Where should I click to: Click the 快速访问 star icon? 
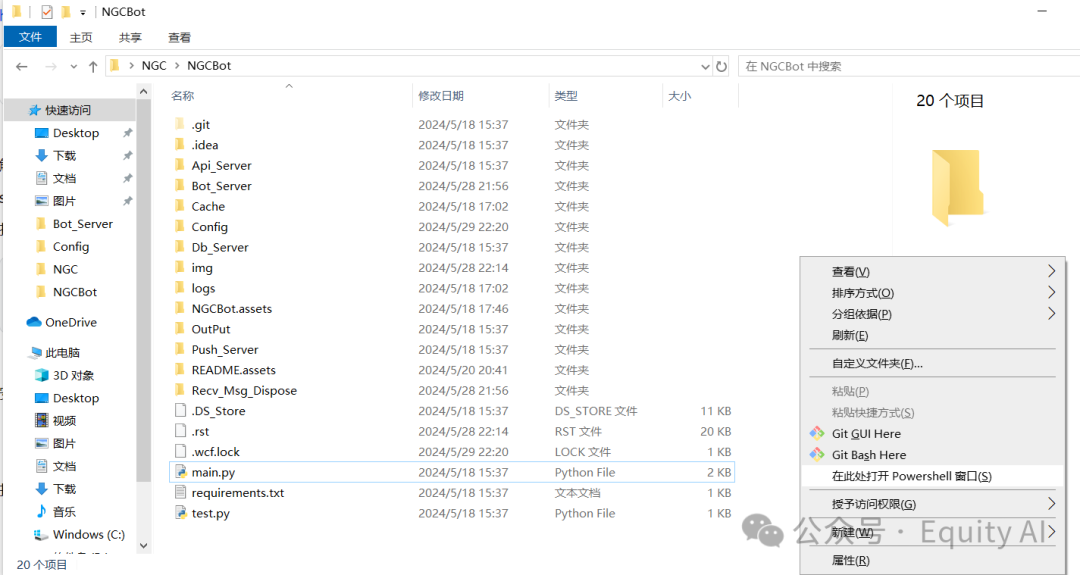tap(34, 110)
